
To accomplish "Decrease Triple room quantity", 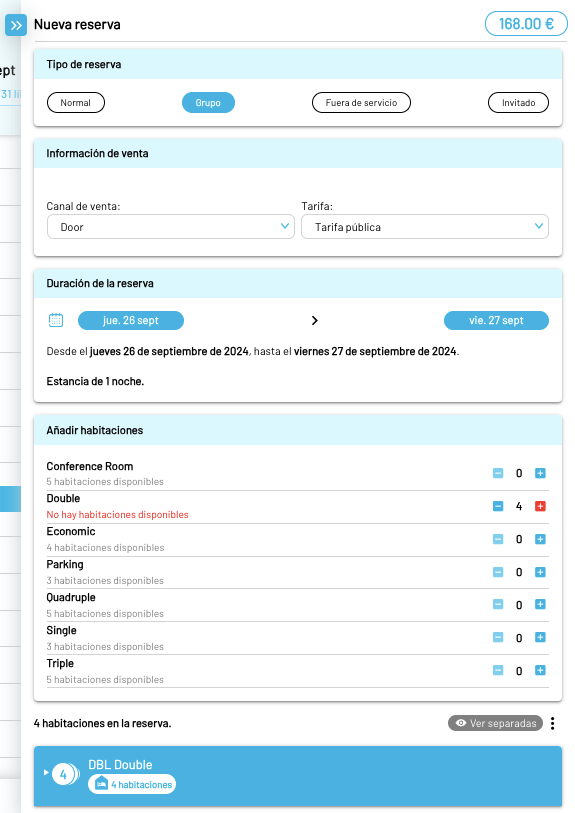I will [498, 670].
